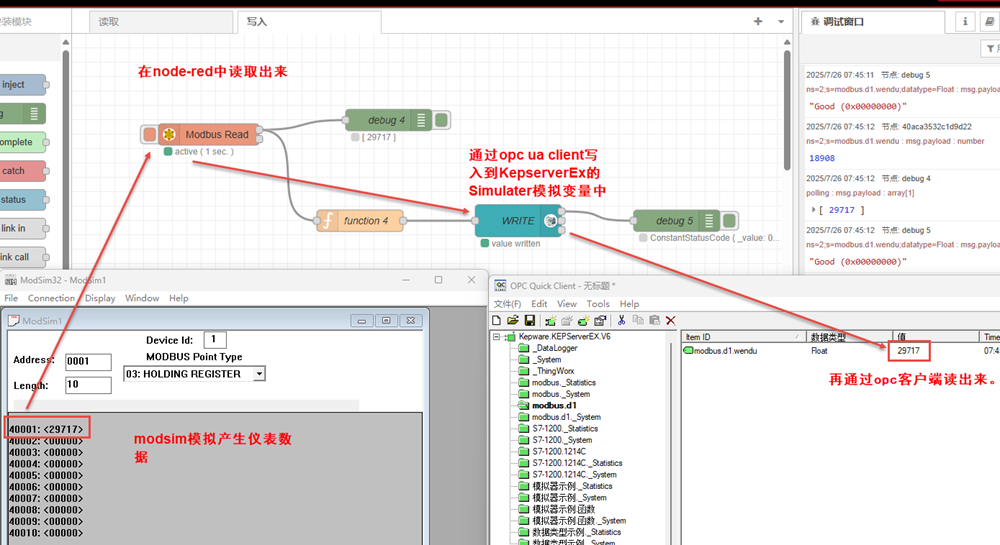
Task: Select register 40010 row in ModSim
Action: [46, 533]
